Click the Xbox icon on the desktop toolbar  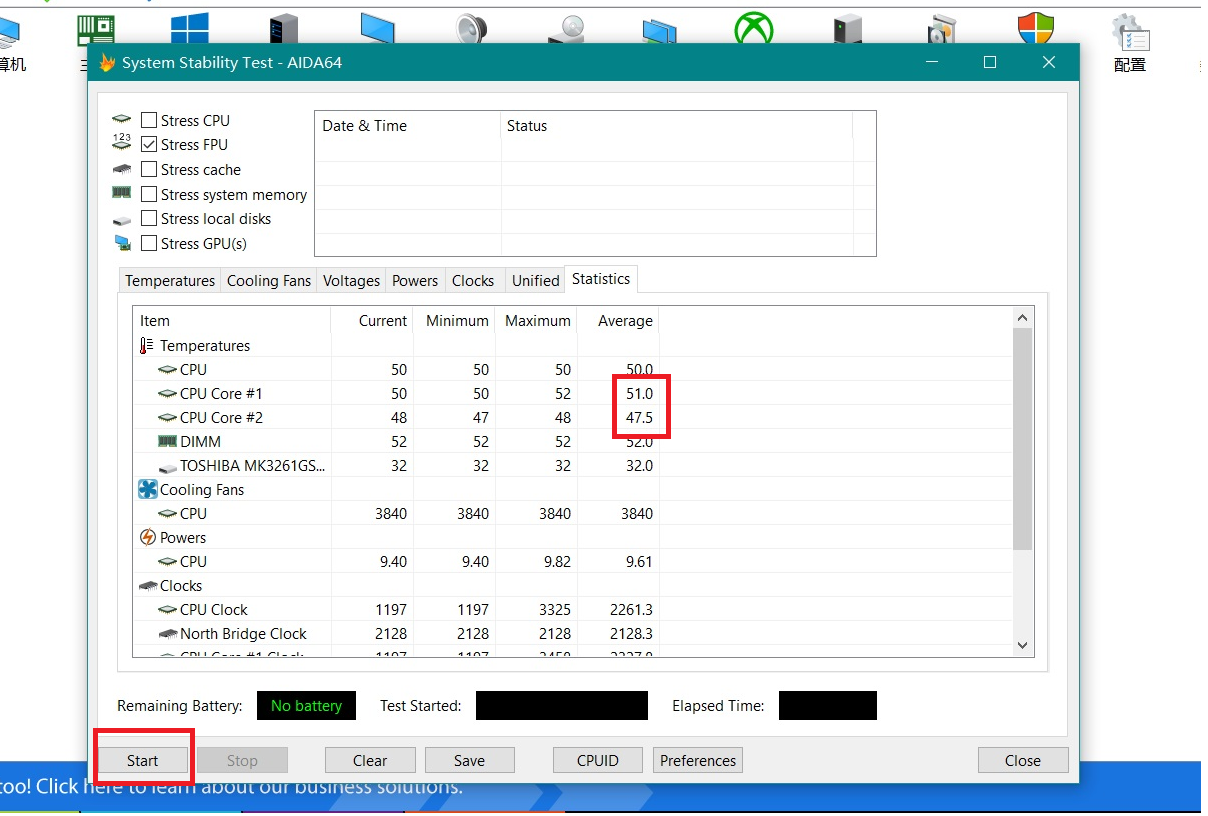(x=753, y=29)
